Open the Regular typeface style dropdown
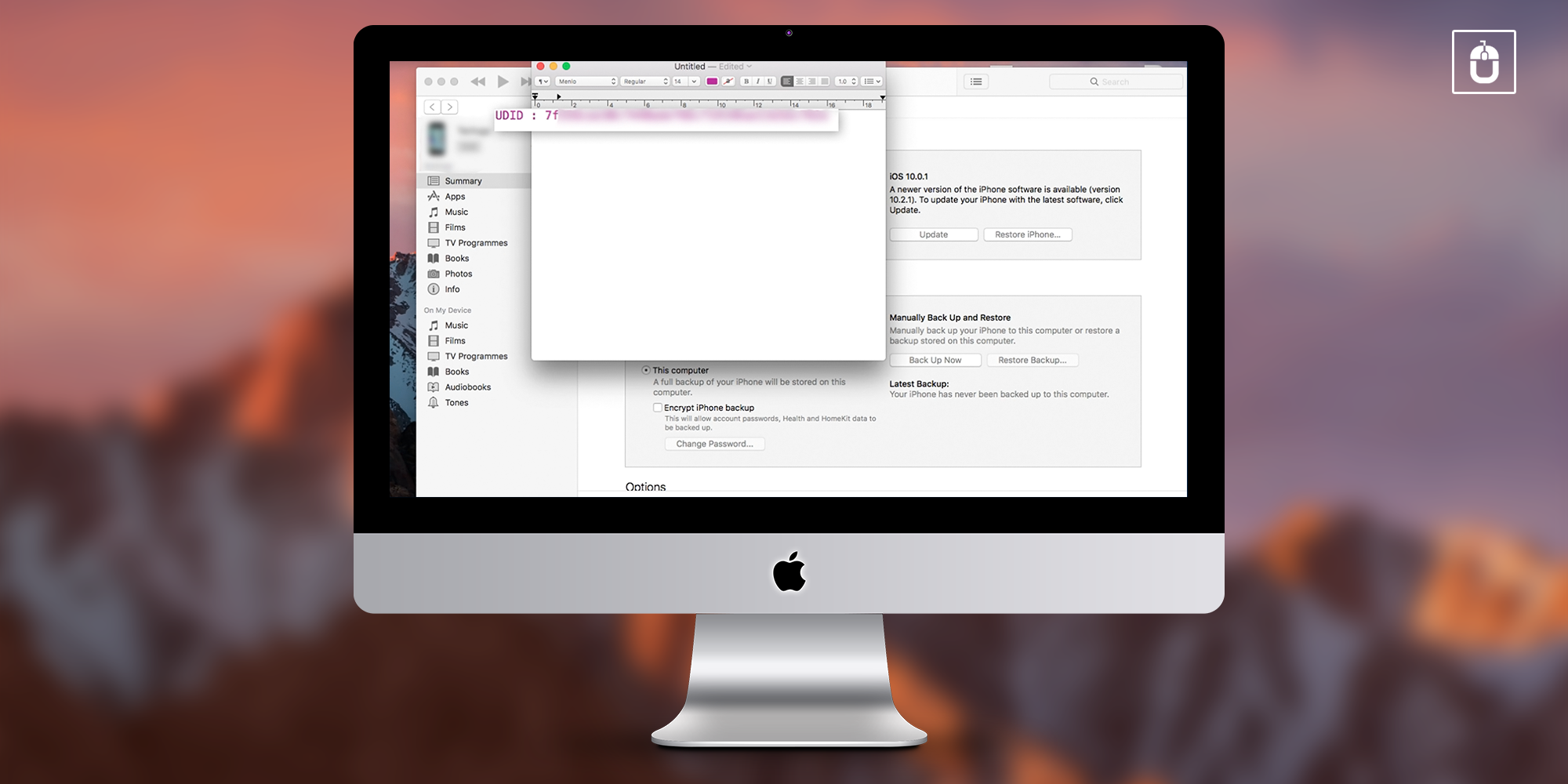 point(645,82)
